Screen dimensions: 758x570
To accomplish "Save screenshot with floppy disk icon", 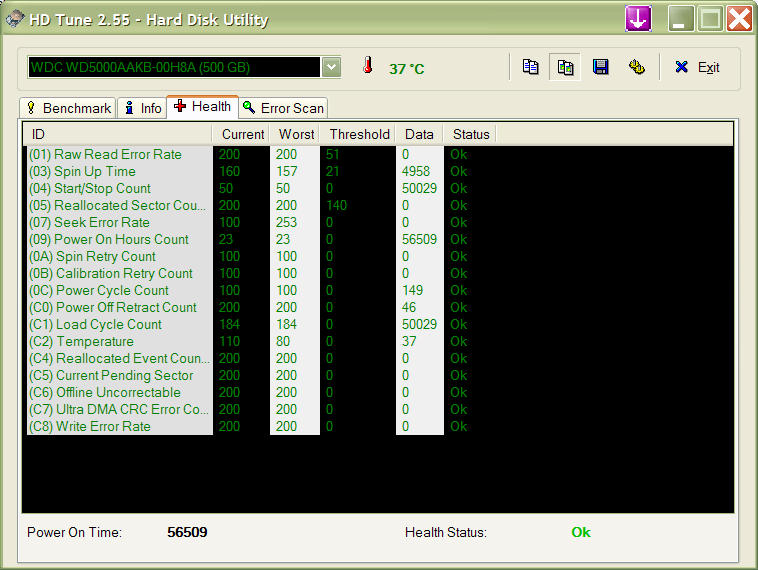I will pyautogui.click(x=600, y=67).
